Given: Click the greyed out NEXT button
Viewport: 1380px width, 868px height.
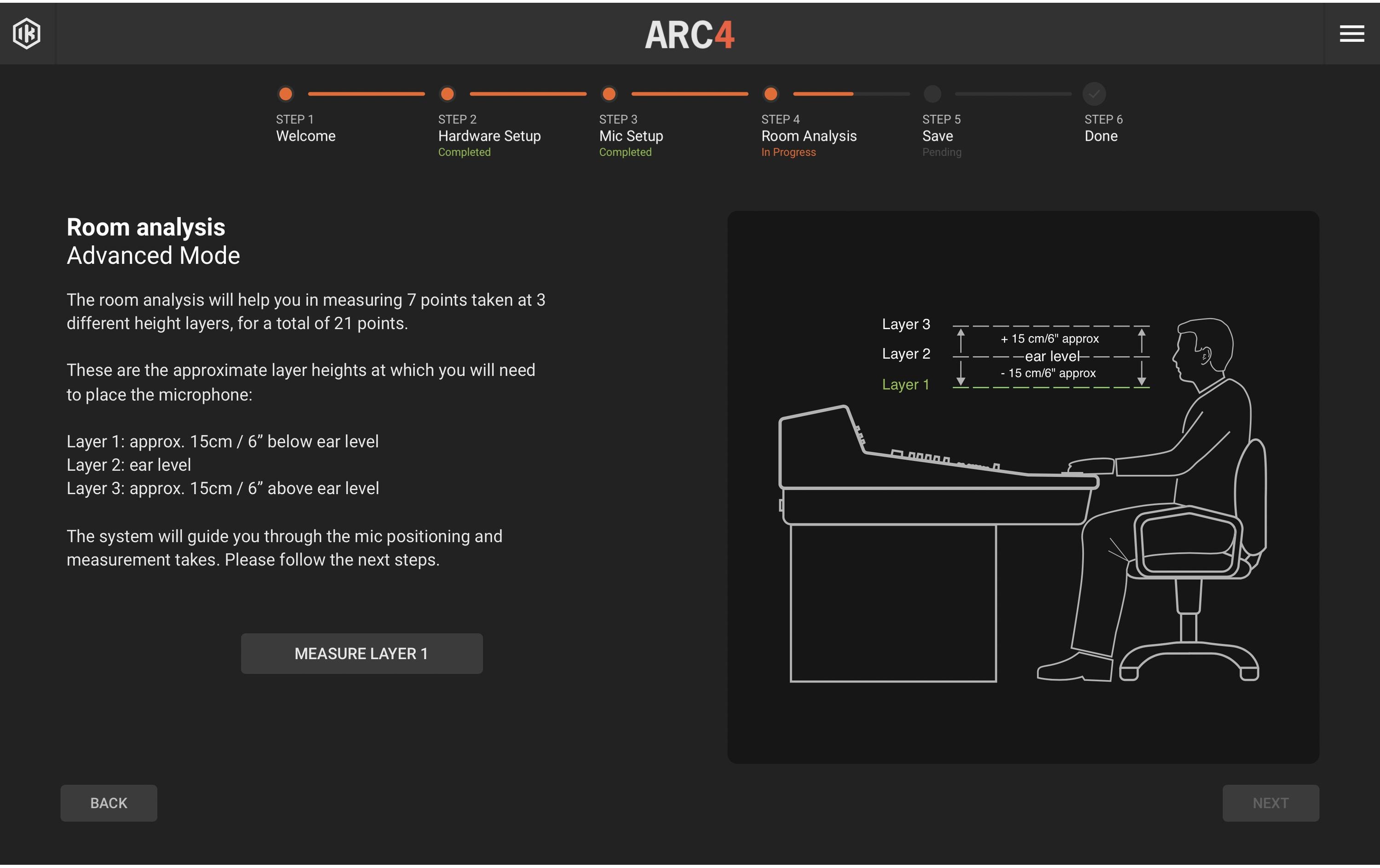Looking at the screenshot, I should tap(1270, 803).
